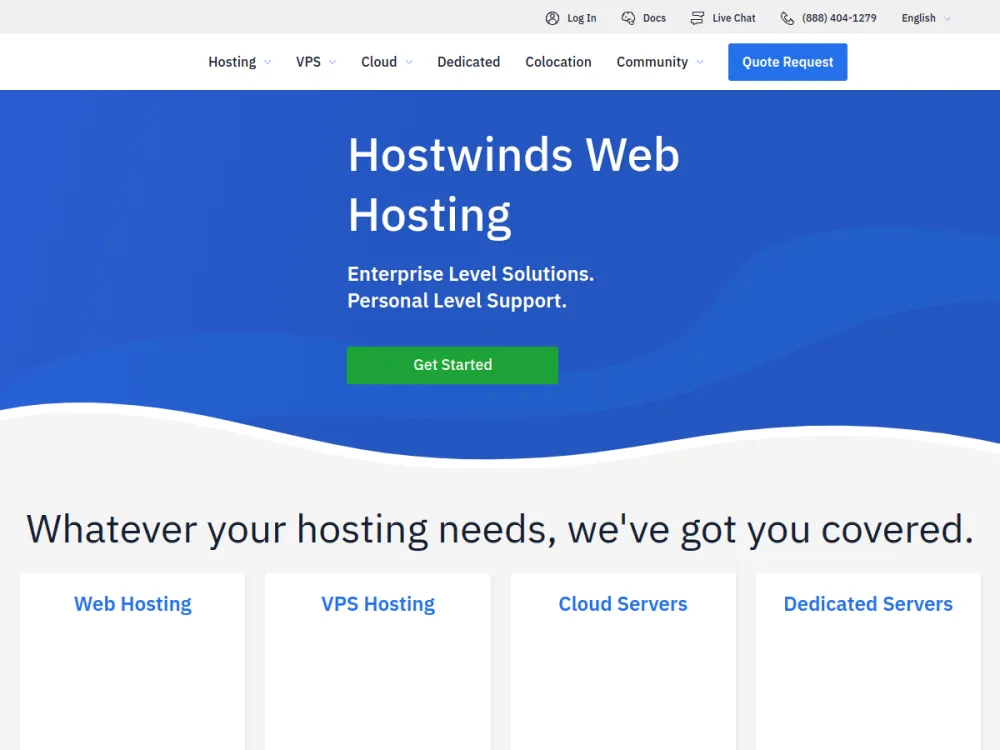This screenshot has height=750, width=1000.
Task: Start a Live Chat session
Action: coord(733,18)
